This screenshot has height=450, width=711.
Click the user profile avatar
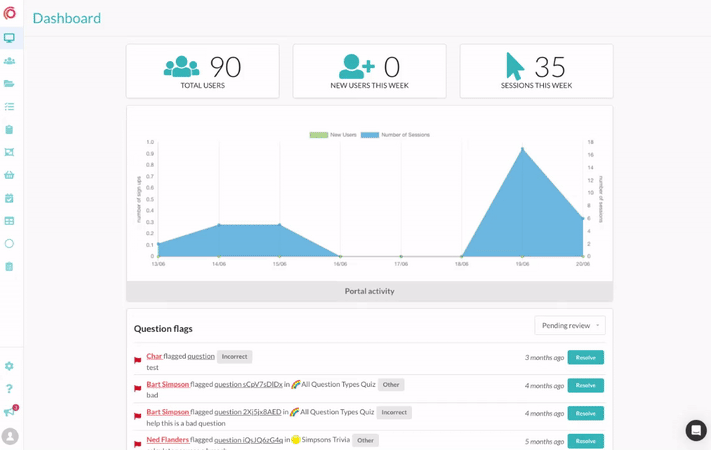[x=10, y=436]
